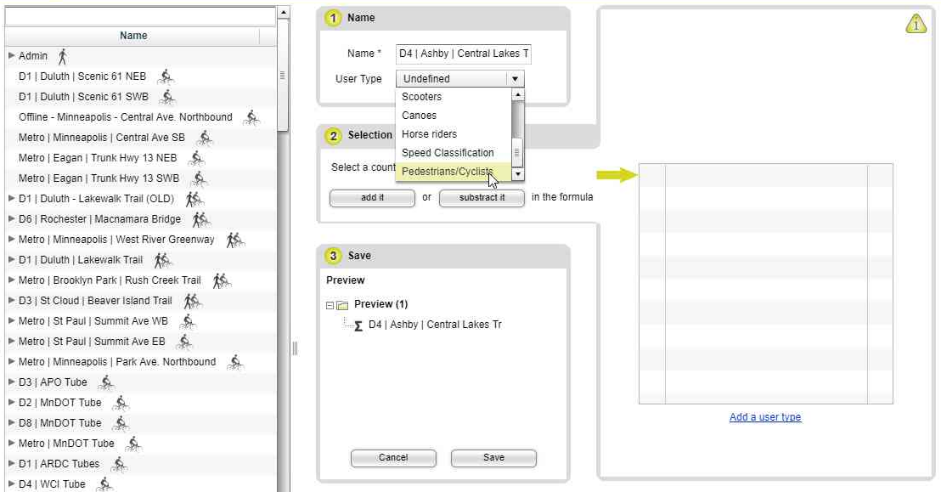Click icon next to Macnamara Bridge
The height and width of the screenshot is (492, 941).
coord(201,219)
